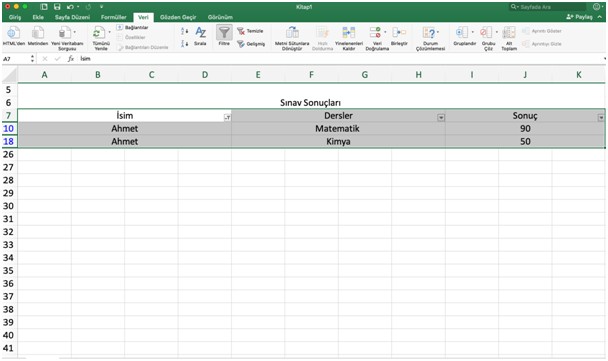Screen dimensions: 608x361
Task: Select the Veri tab
Action: (143, 17)
